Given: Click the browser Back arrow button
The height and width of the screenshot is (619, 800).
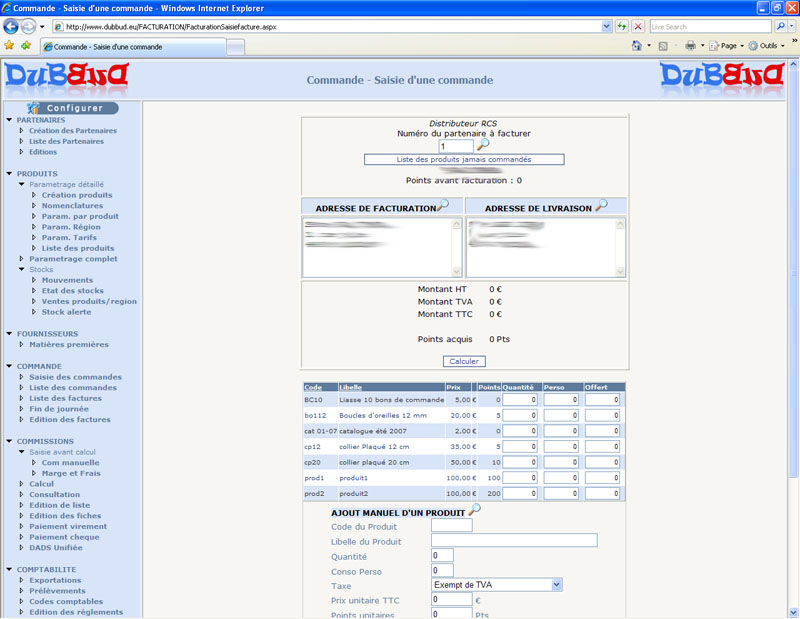Looking at the screenshot, I should click(x=12, y=26).
